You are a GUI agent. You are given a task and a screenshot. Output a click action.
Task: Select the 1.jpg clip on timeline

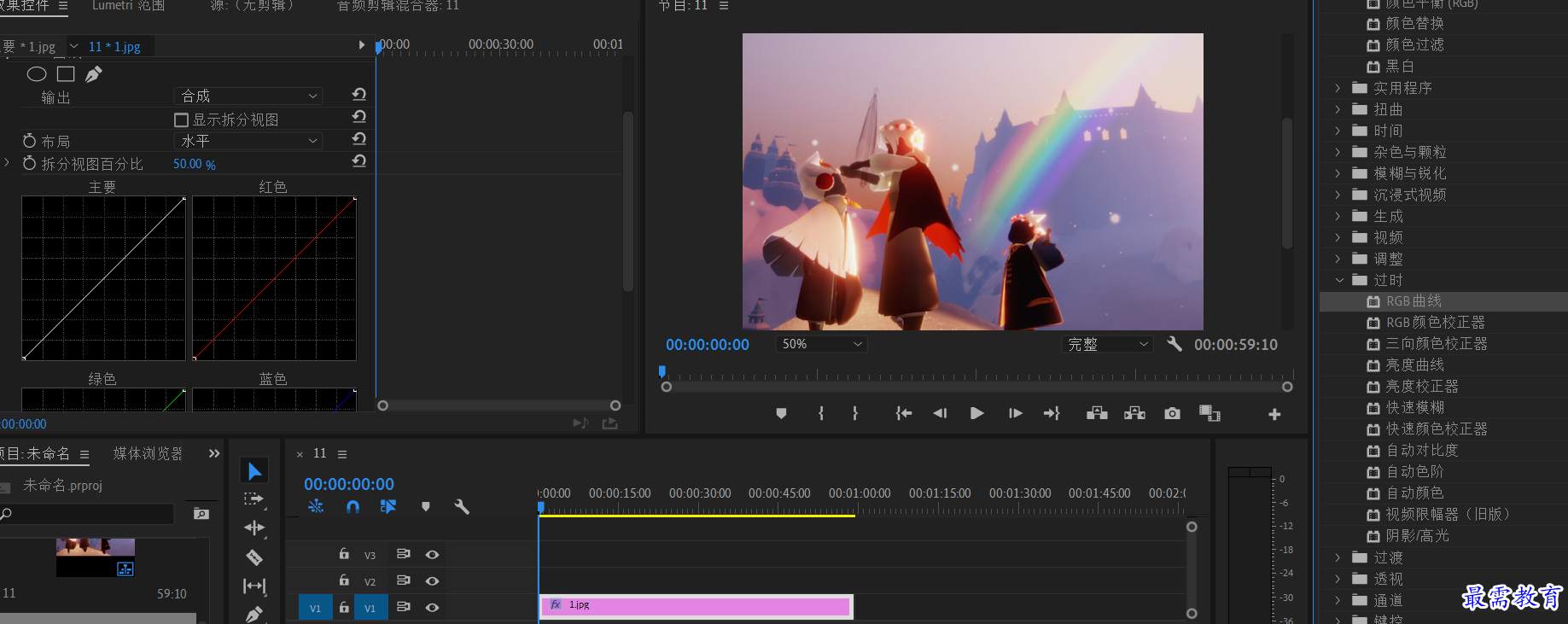697,606
